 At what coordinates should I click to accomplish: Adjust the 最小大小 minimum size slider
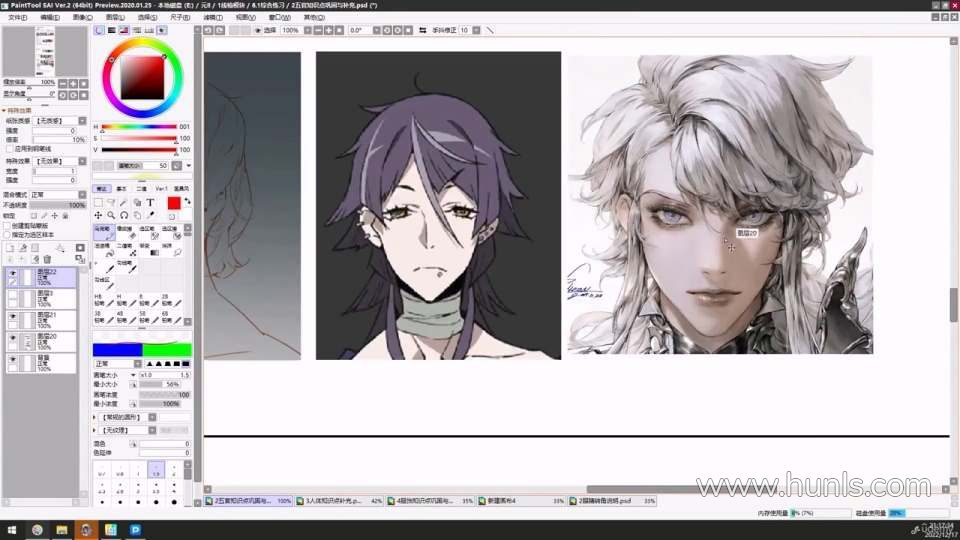click(160, 384)
